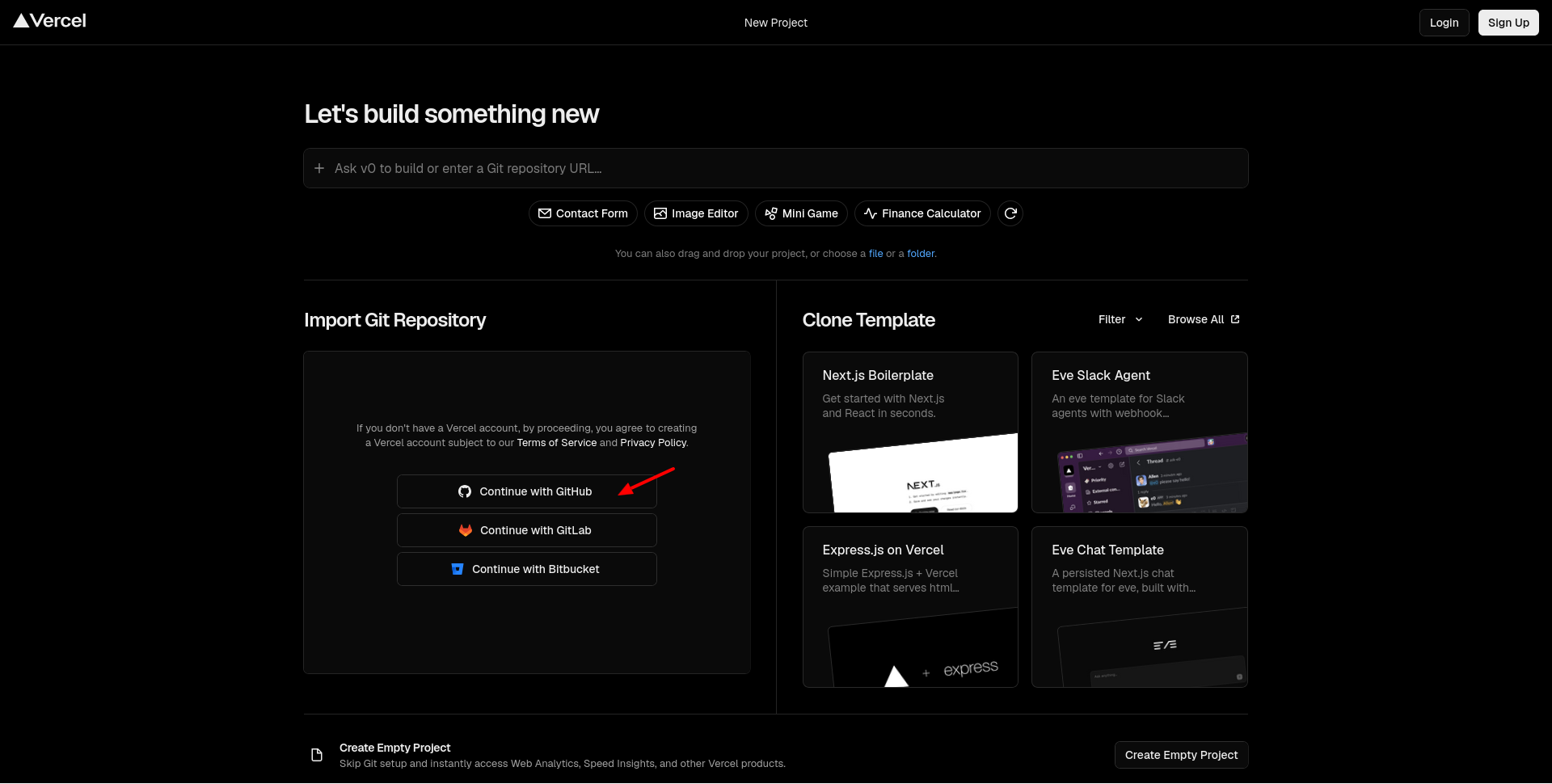Click the "Skip Git setup" description text
Image resolution: width=1552 pixels, height=784 pixels.
(x=563, y=764)
